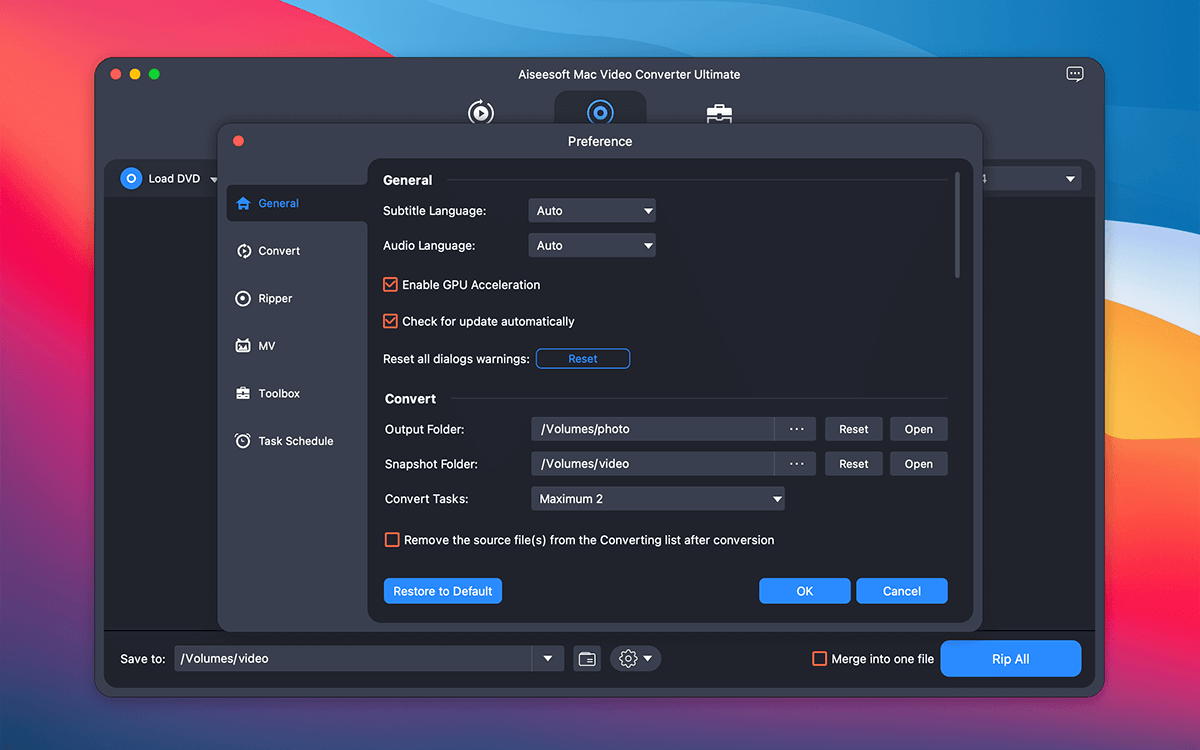Click Reset for all dialogs warnings
Screen dimensions: 1200x750
(x=583, y=359)
